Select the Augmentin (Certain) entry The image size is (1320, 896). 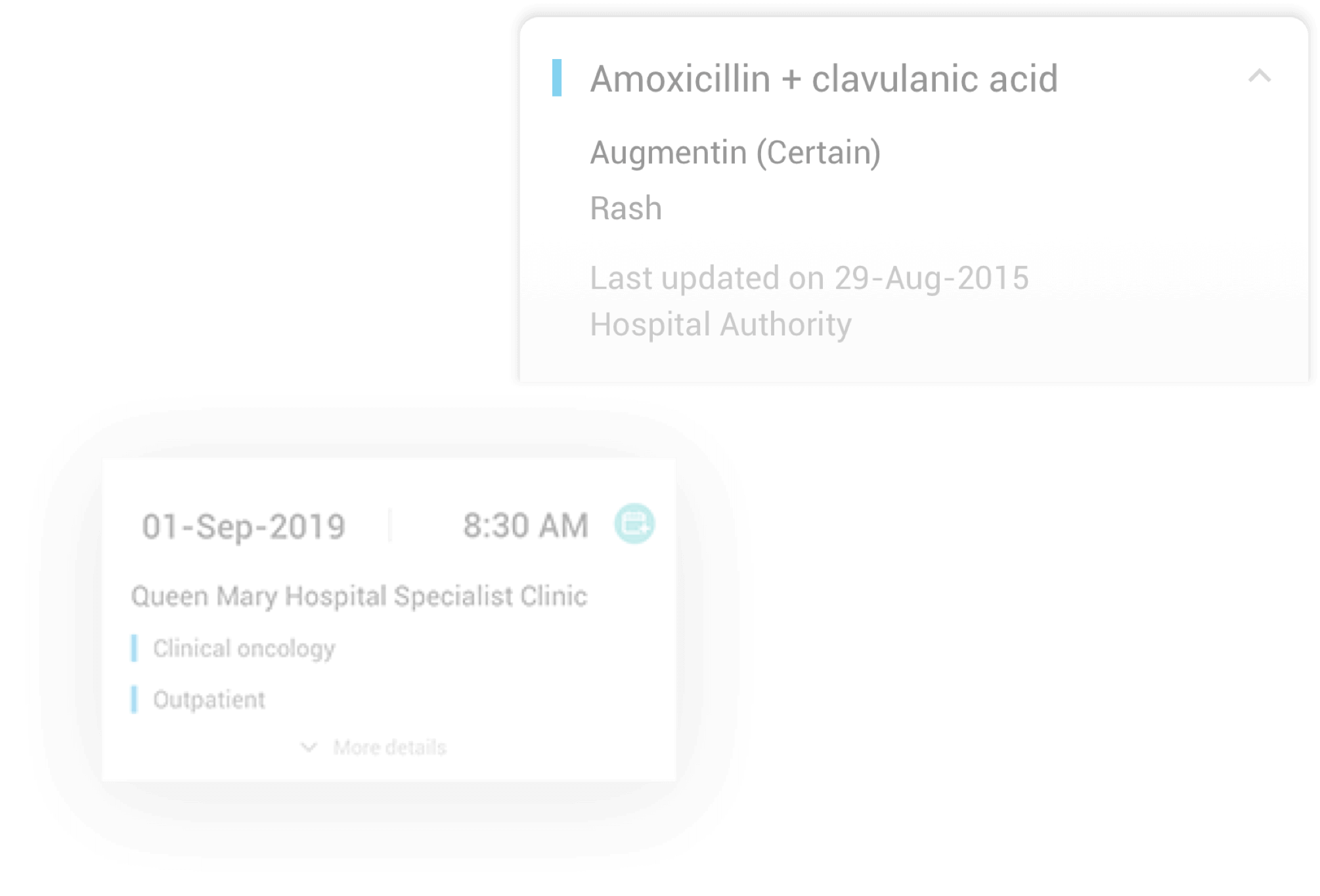click(x=735, y=153)
